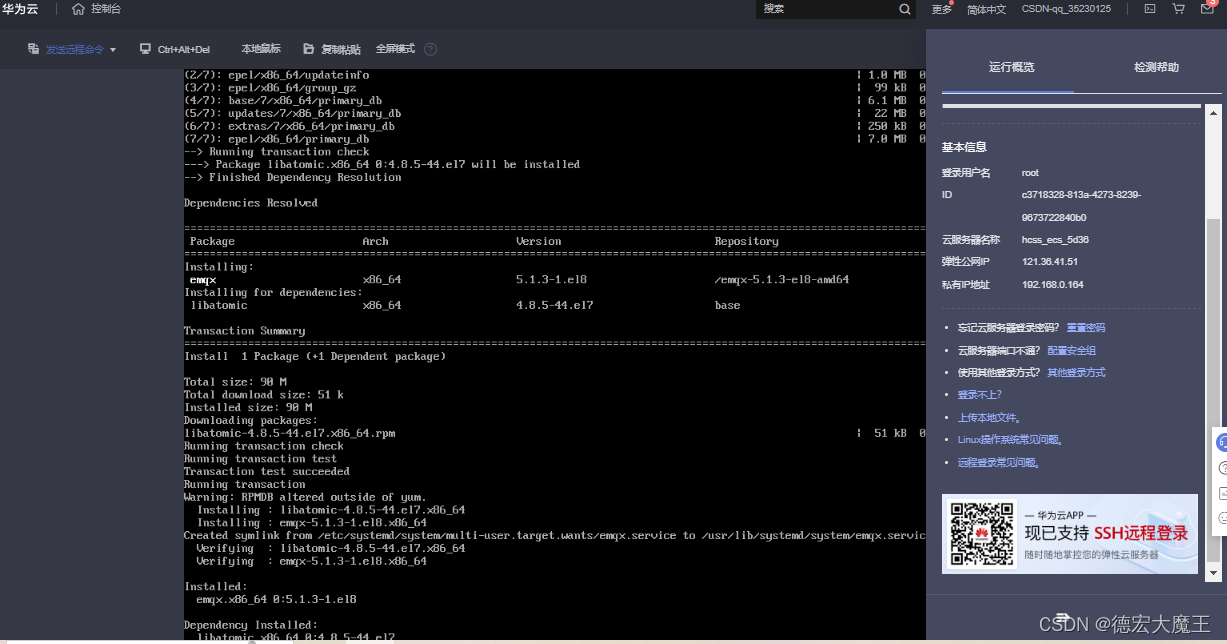Toggle 本地鼠标 mode

260,49
